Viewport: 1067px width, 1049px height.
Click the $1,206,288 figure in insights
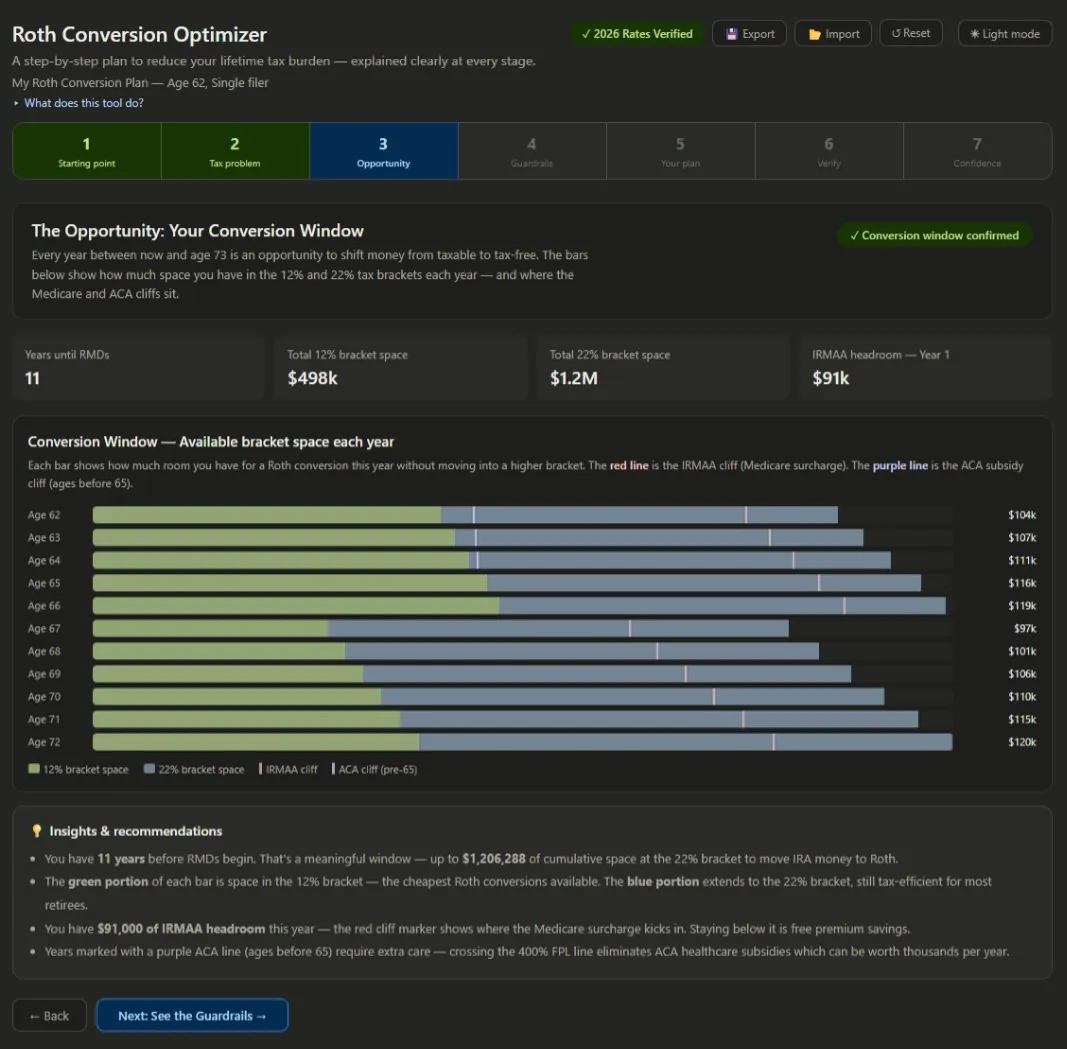493,859
